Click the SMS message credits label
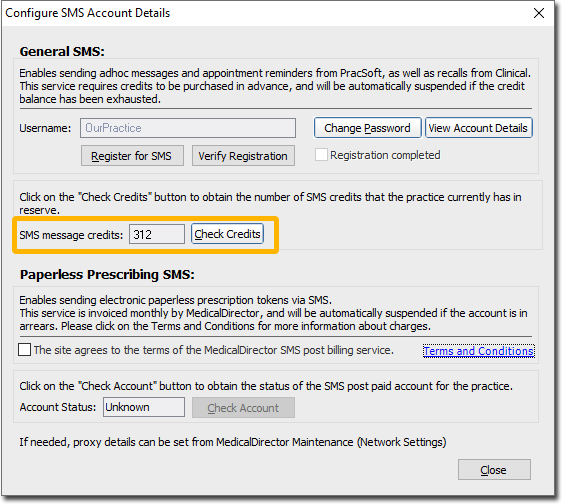Viewport: 562px width, 504px height. pos(71,235)
